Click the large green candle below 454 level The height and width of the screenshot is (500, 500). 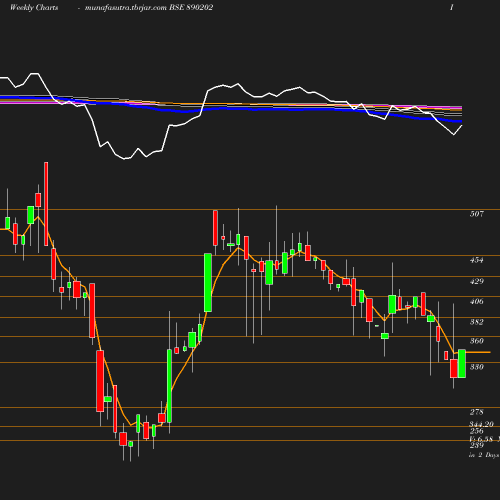click(208, 283)
